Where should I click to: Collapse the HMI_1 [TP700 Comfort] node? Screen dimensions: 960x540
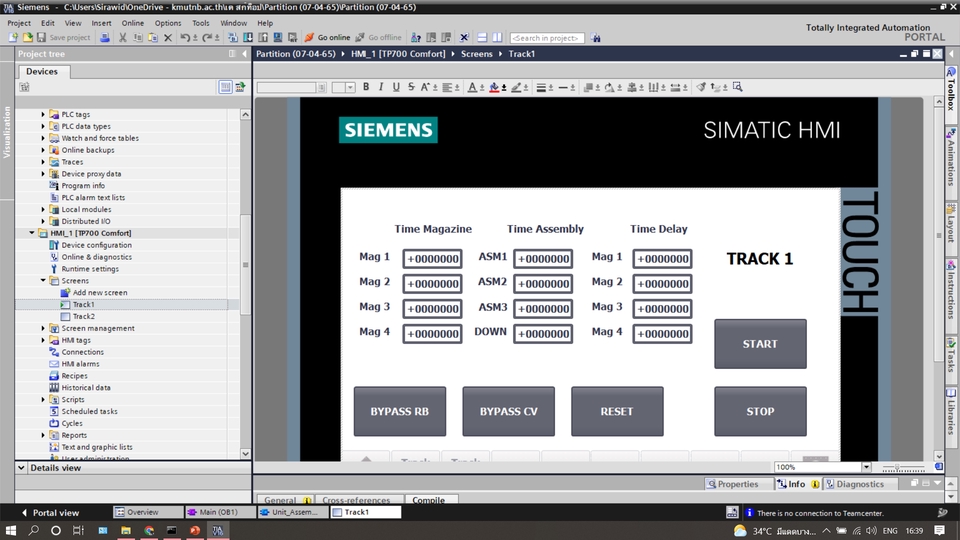coord(32,233)
